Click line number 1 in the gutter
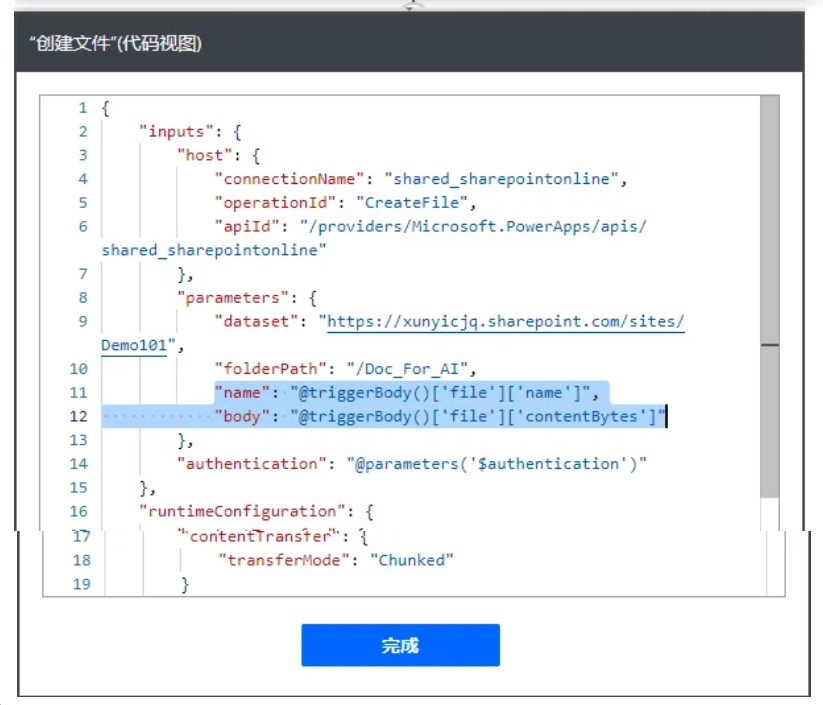The image size is (823, 705). click(x=82, y=107)
